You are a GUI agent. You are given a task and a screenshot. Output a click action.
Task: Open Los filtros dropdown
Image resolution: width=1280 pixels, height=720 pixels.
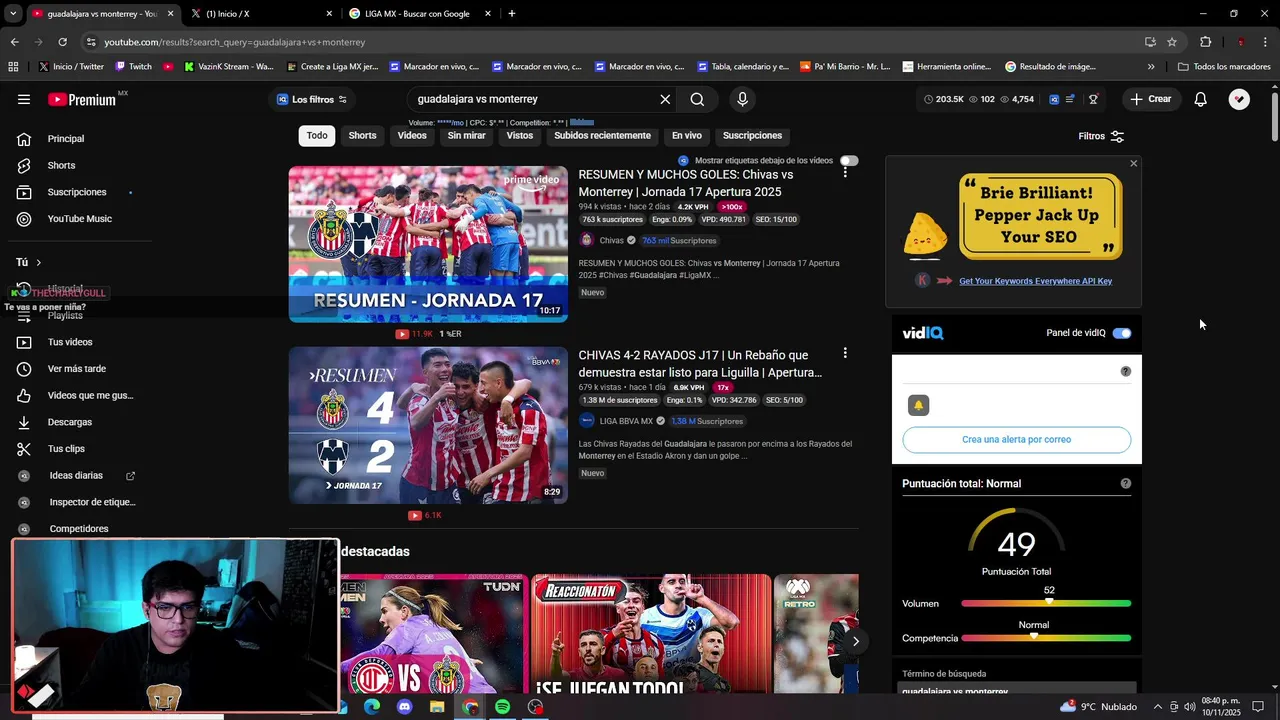pyautogui.click(x=311, y=99)
